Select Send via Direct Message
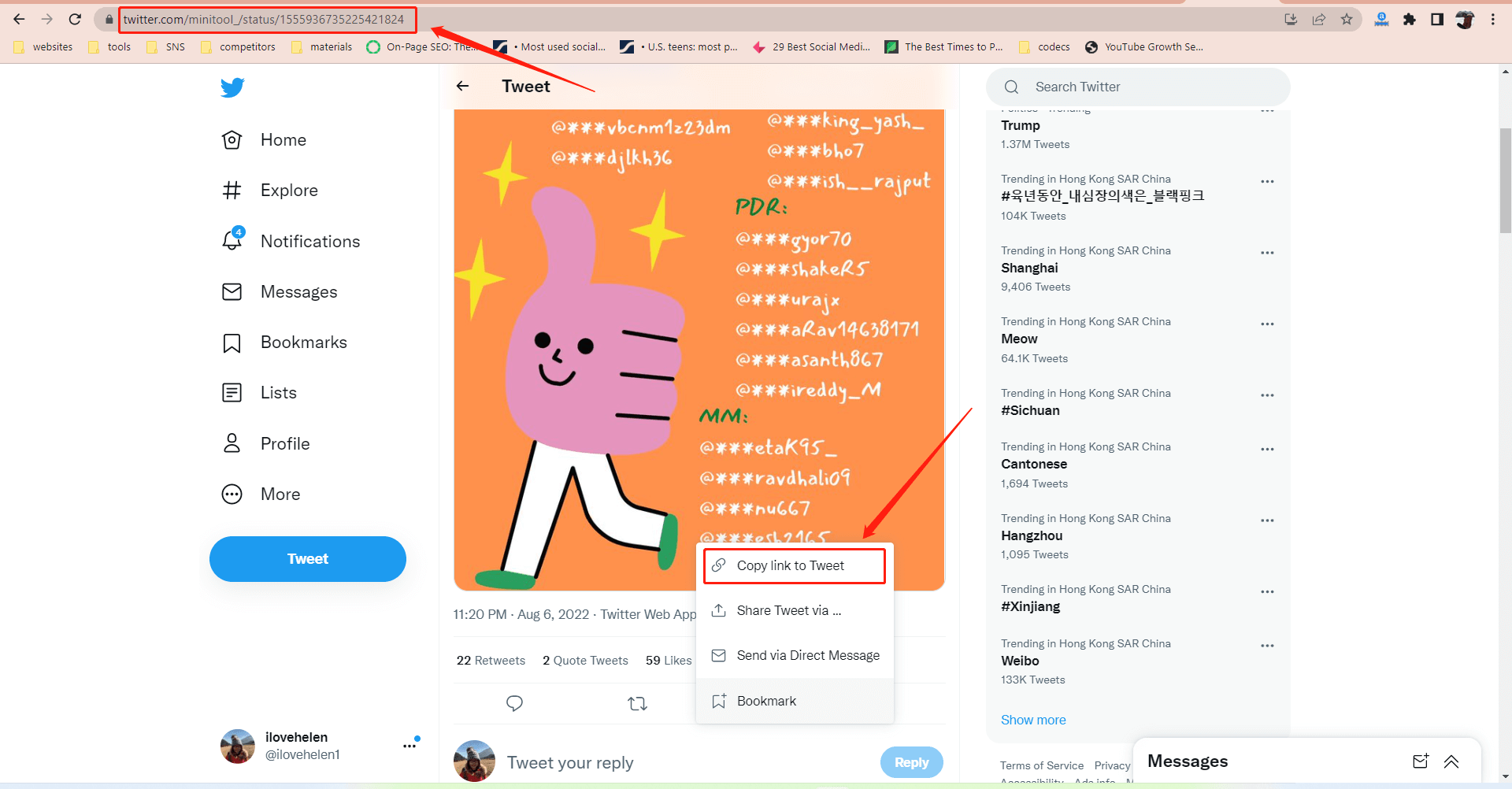This screenshot has width=1512, height=789. [x=795, y=656]
